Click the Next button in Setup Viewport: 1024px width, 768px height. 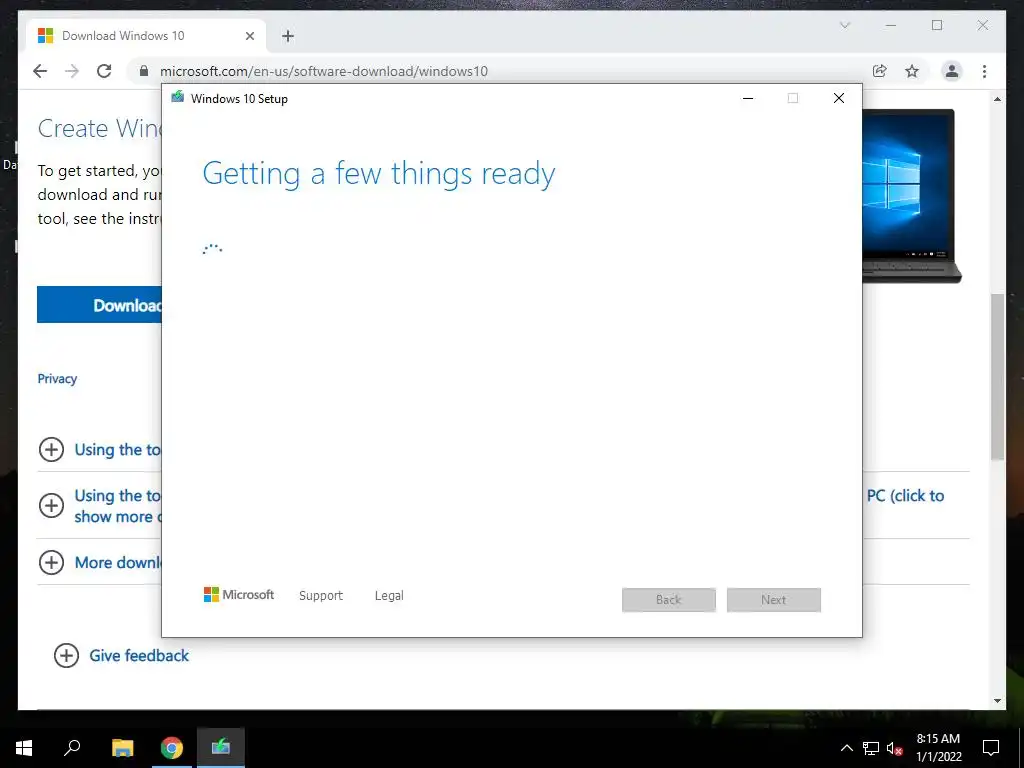pos(774,600)
